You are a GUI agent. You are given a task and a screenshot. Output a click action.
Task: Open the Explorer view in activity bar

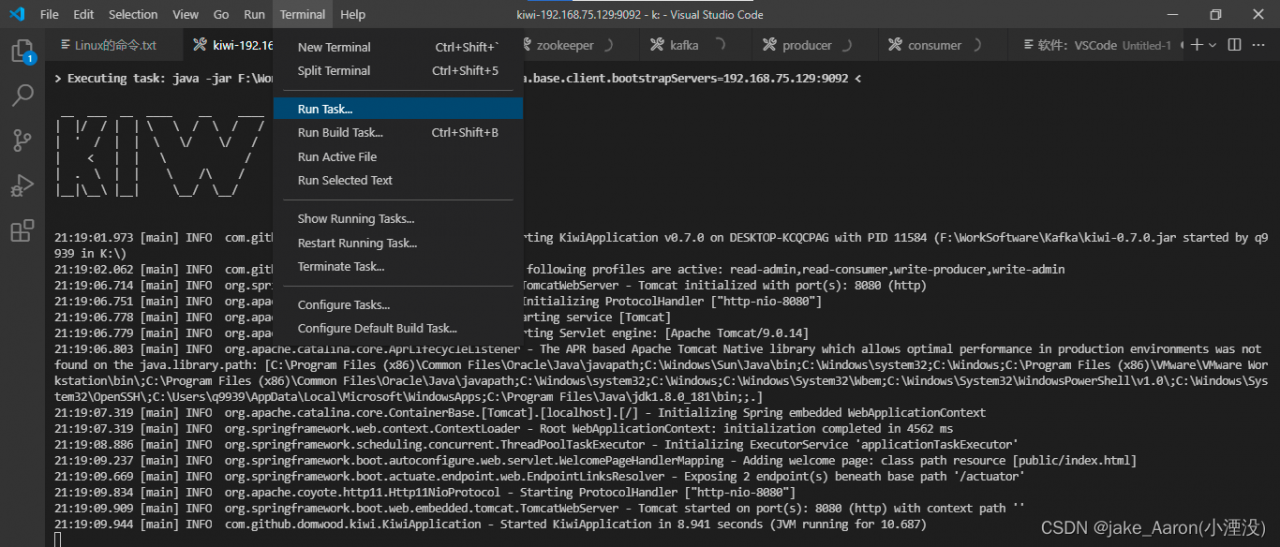point(22,50)
